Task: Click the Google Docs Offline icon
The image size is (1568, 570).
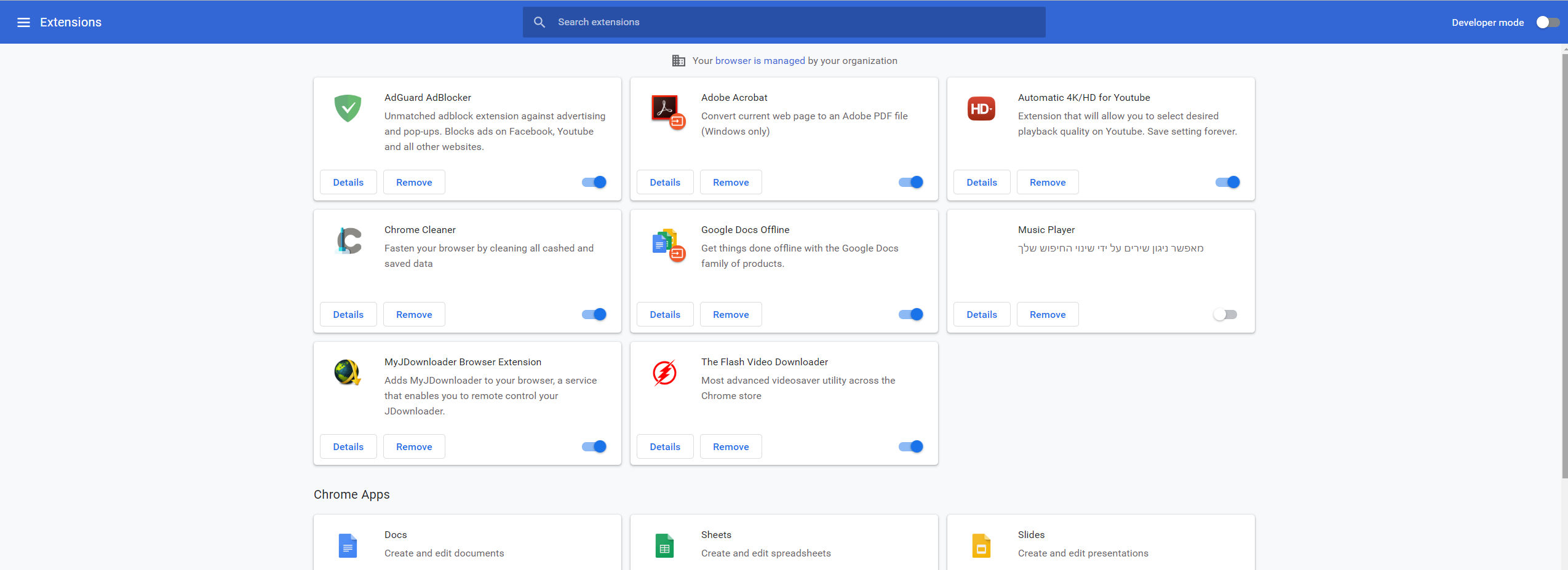Action: click(668, 244)
